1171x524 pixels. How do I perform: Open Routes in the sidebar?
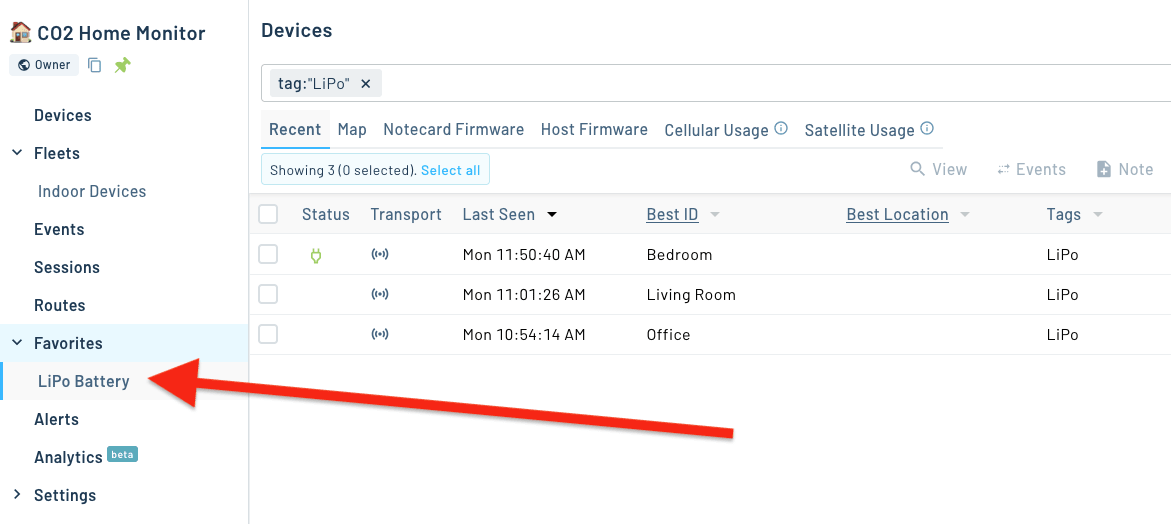click(60, 305)
